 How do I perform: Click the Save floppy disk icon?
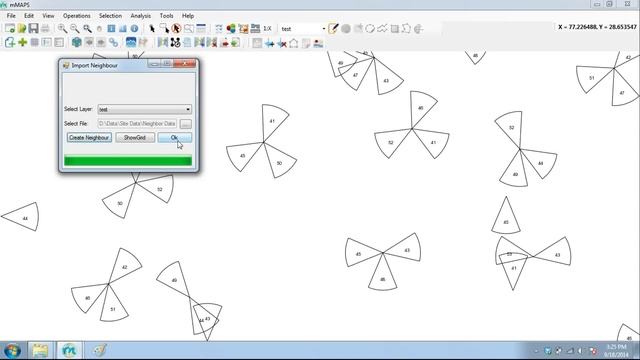click(x=33, y=28)
